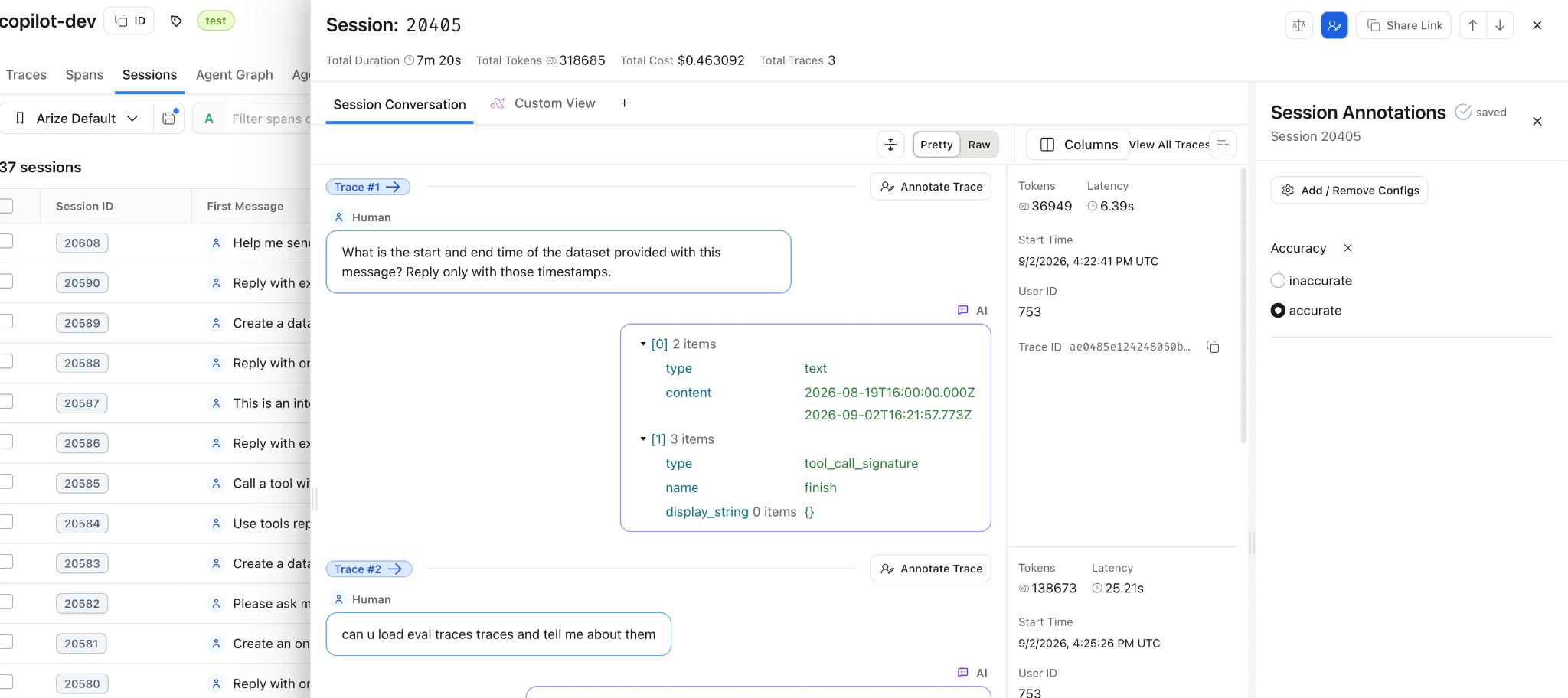Click the expand/collapse rows icon beside Pretty
The height and width of the screenshot is (698, 1568).
[x=890, y=145]
